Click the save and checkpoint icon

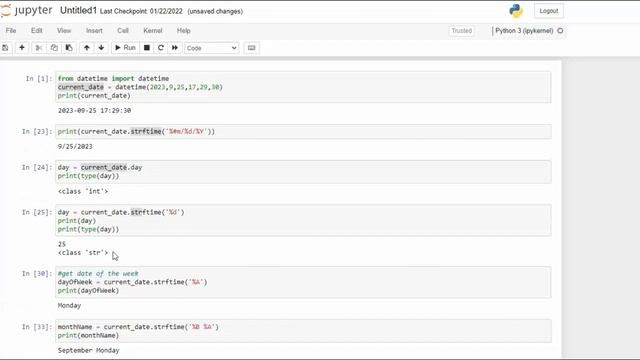[5, 48]
